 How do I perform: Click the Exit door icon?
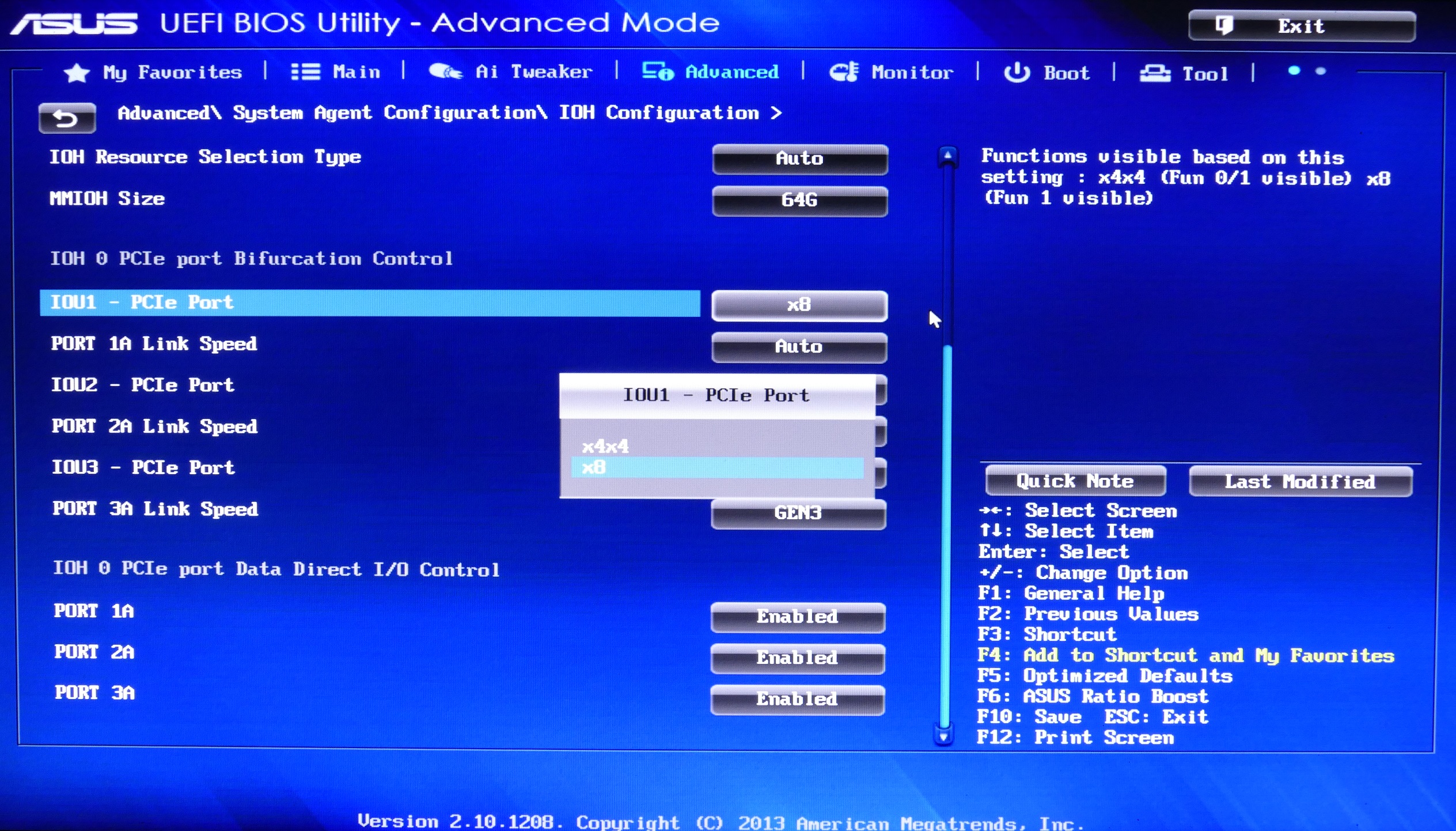(1224, 25)
